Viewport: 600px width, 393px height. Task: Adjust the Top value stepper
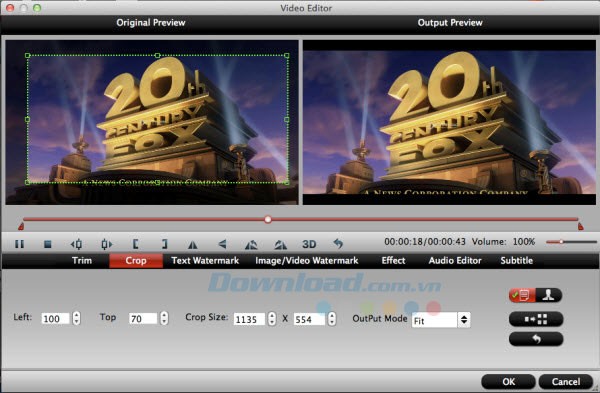(164, 318)
